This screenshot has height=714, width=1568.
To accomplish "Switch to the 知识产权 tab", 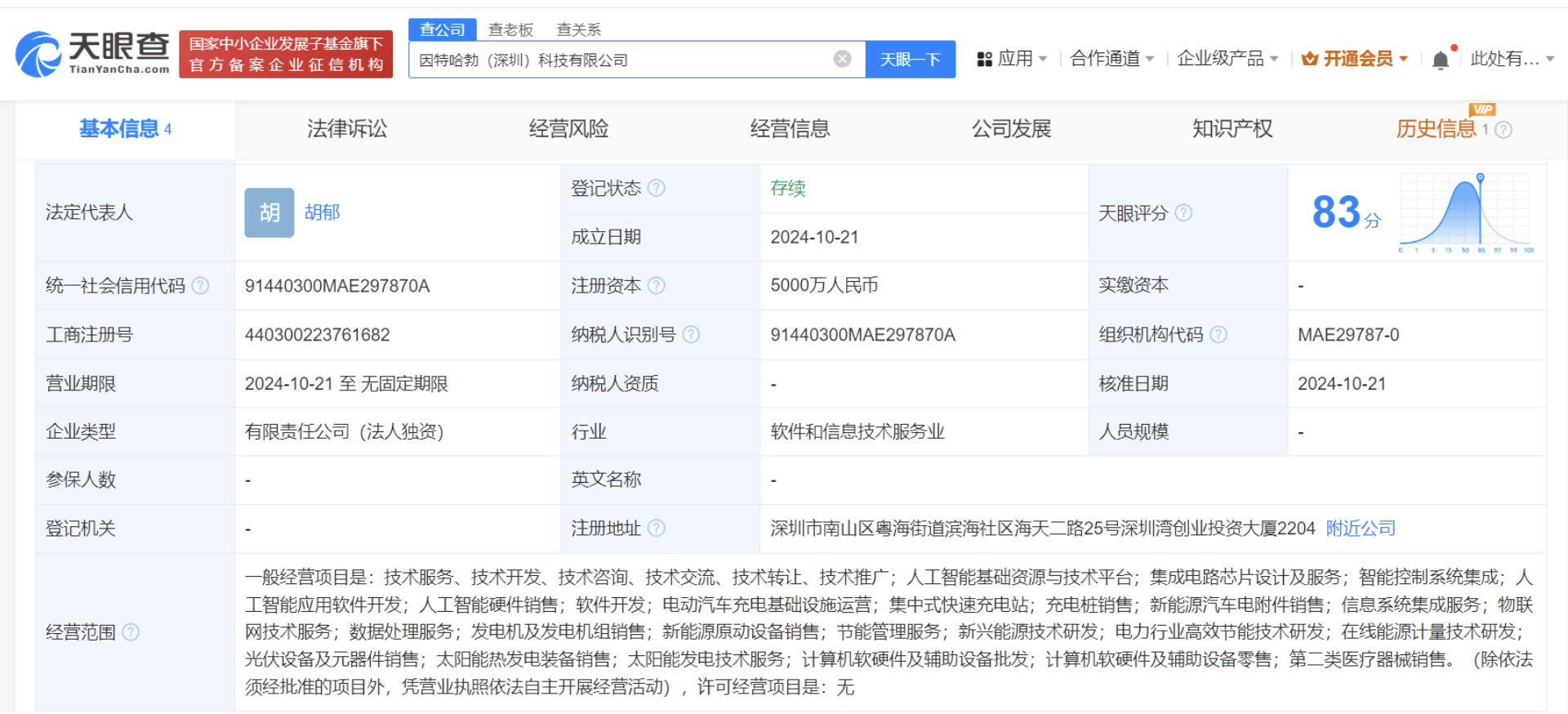I will point(1232,129).
